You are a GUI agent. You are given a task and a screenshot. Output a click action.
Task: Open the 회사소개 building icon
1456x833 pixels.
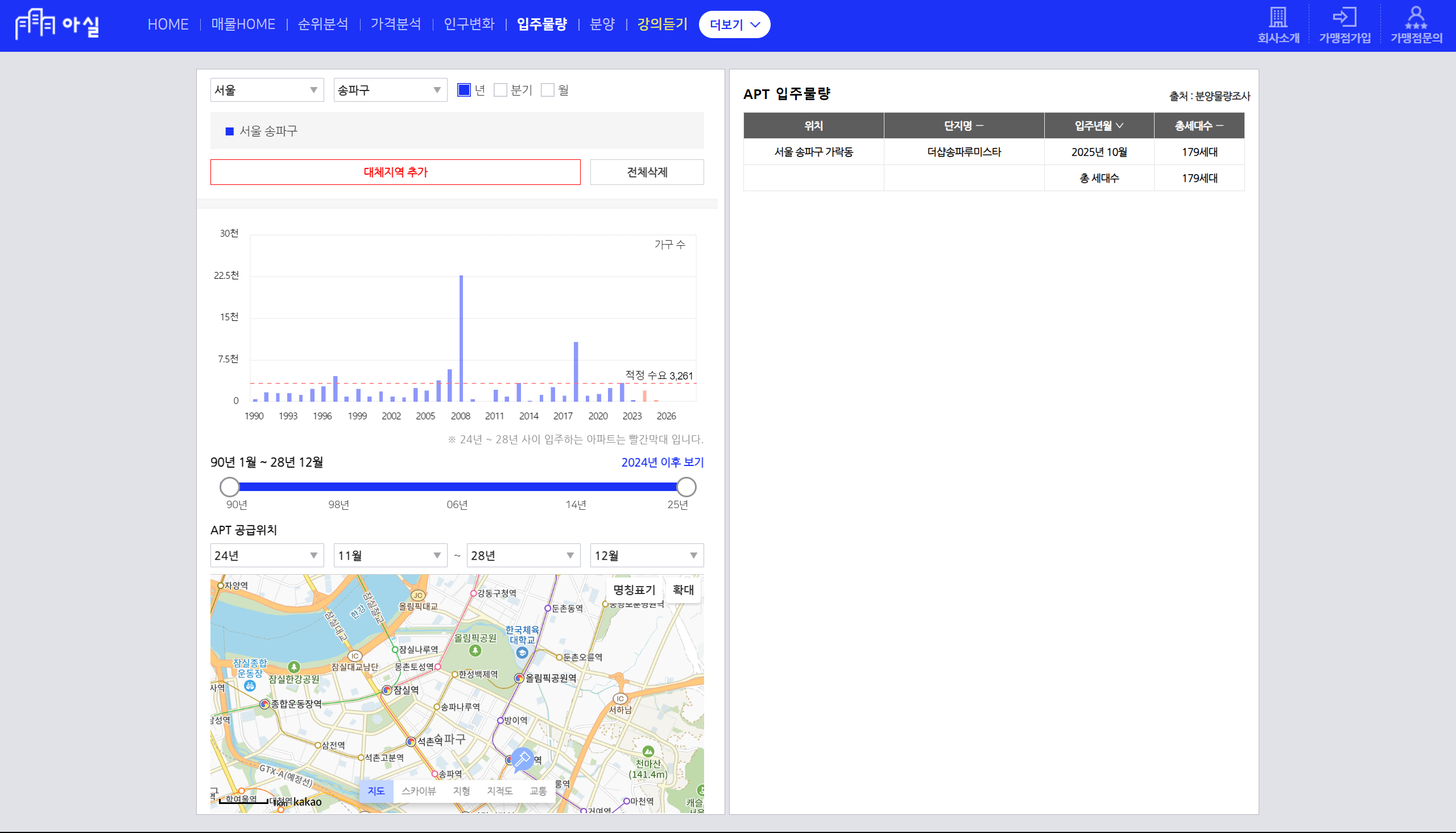pos(1277,17)
